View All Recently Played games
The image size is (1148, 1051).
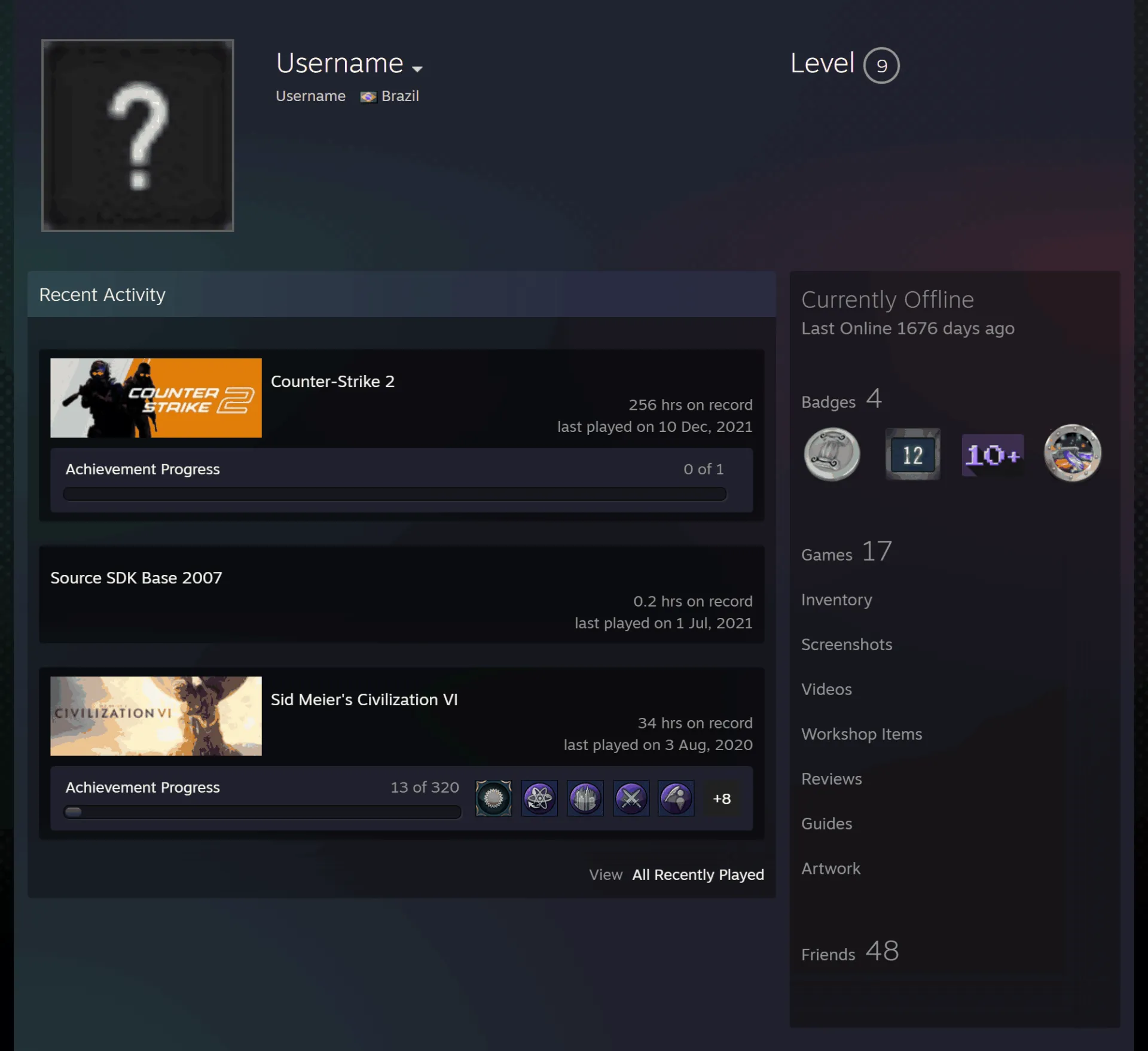point(698,875)
